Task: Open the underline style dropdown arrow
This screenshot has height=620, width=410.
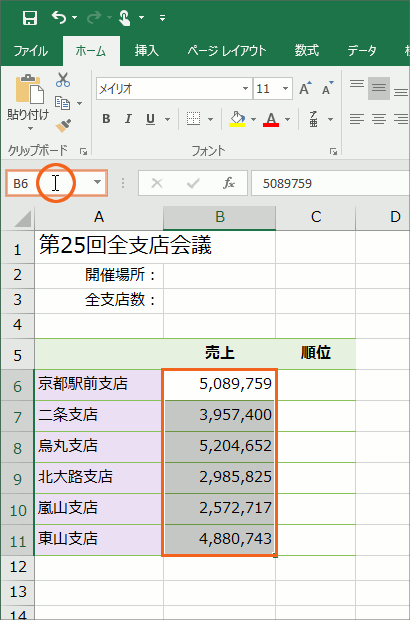Action: 167,119
